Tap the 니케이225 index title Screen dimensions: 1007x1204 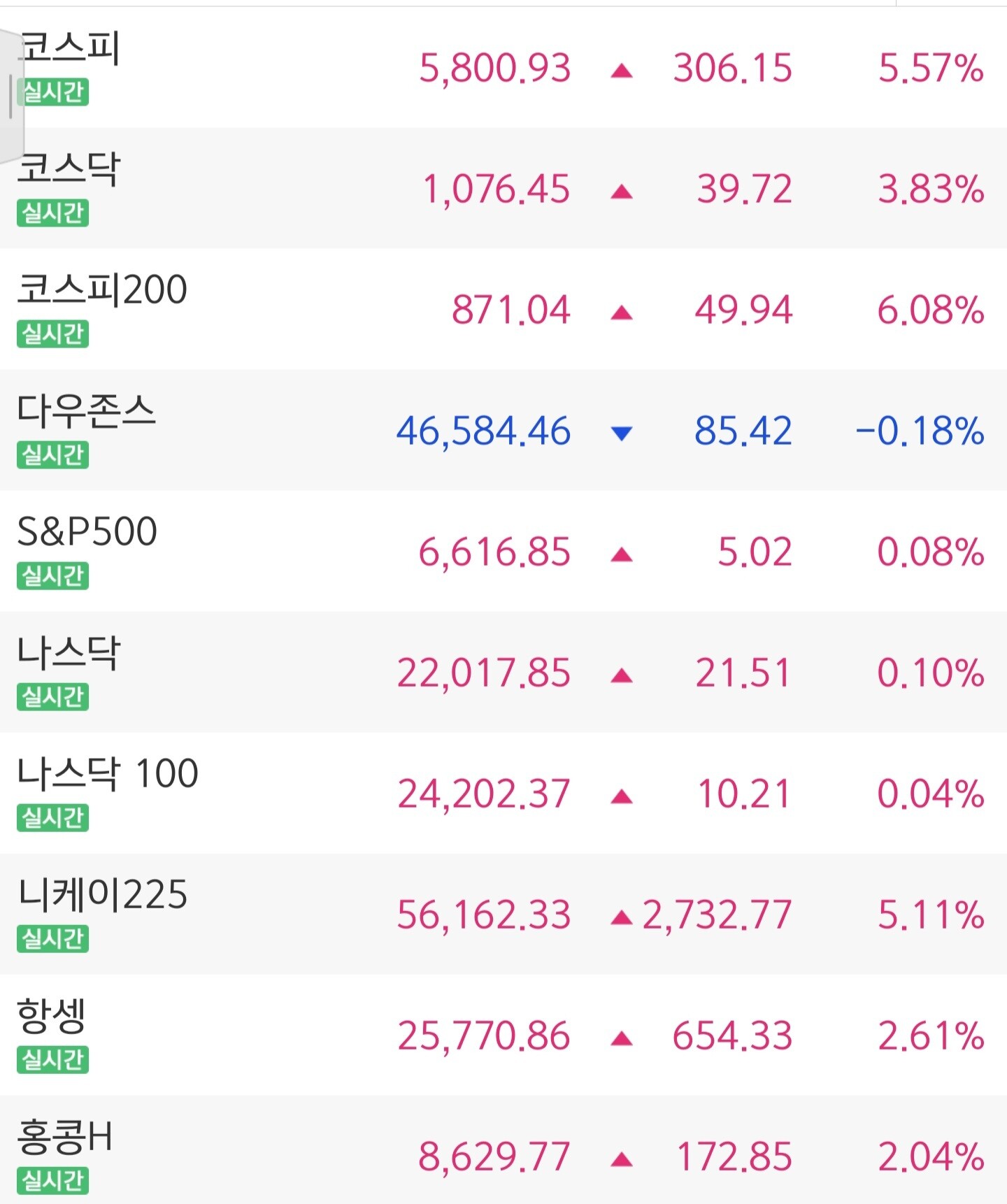click(103, 894)
